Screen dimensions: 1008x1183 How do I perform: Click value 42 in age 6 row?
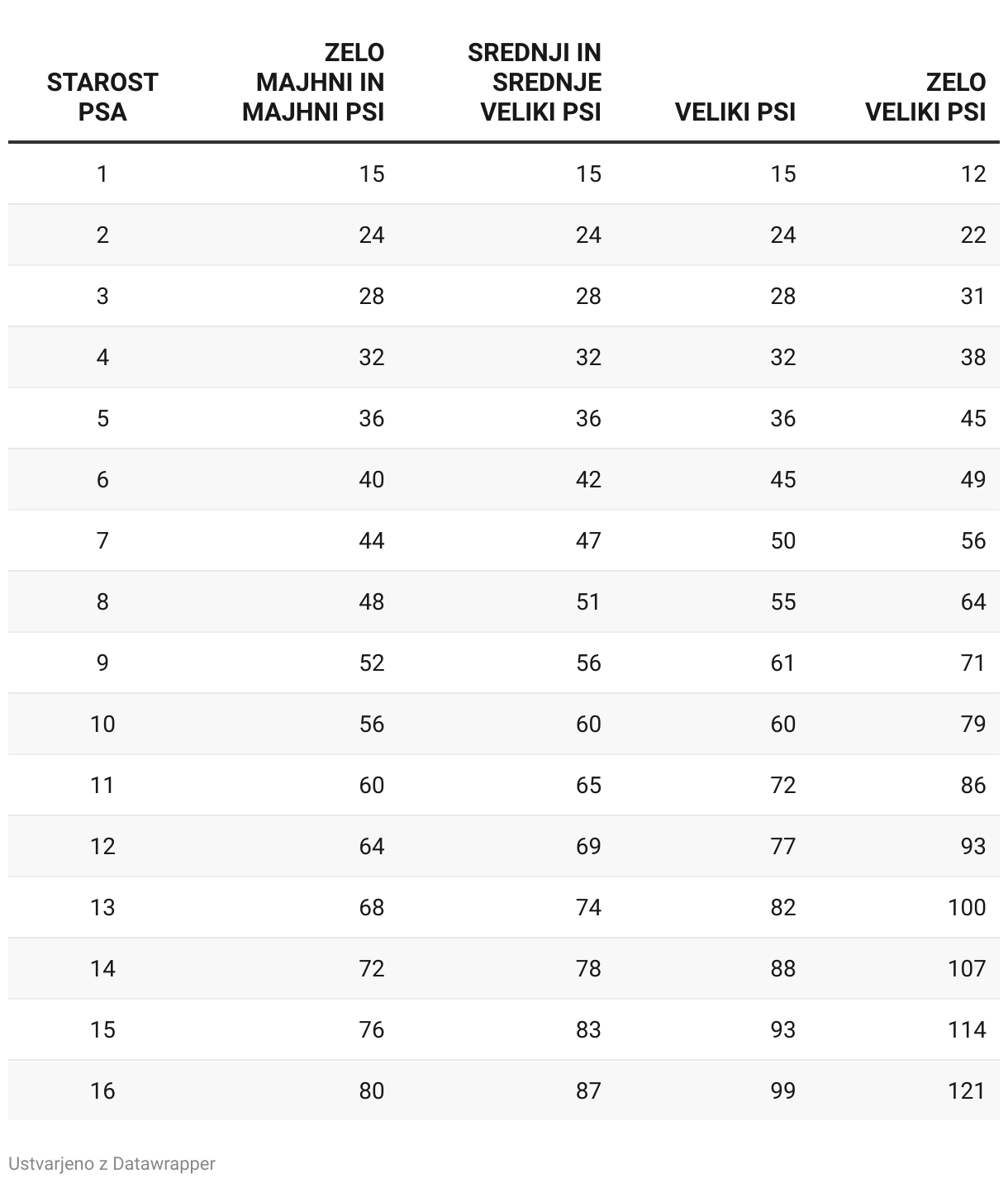point(588,479)
